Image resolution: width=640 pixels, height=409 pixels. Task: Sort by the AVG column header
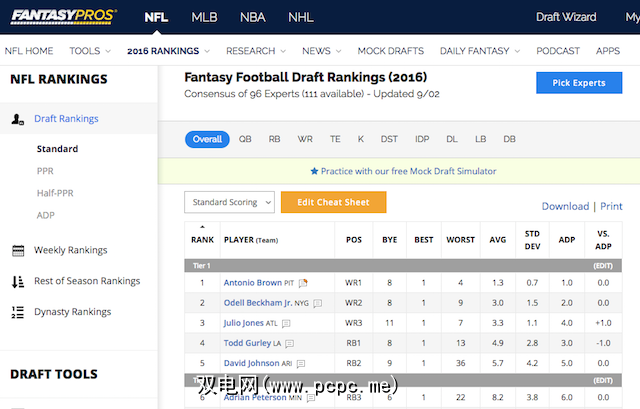tap(498, 240)
